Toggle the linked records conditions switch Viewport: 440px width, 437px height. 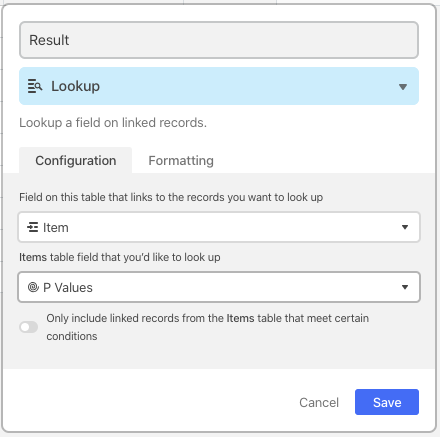click(x=29, y=327)
